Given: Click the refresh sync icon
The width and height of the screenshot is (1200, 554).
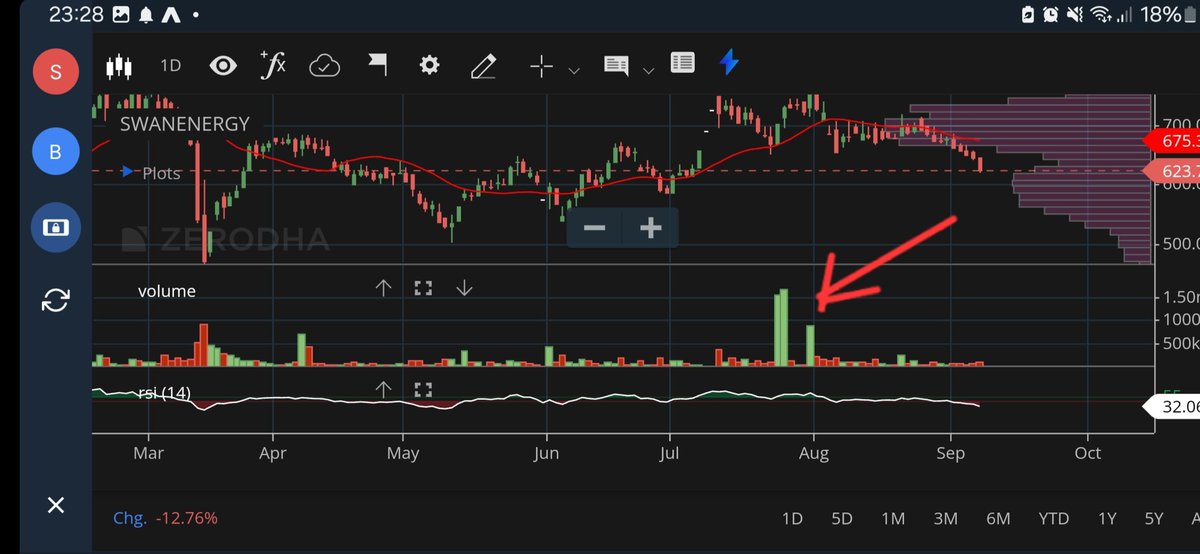Looking at the screenshot, I should (55, 299).
